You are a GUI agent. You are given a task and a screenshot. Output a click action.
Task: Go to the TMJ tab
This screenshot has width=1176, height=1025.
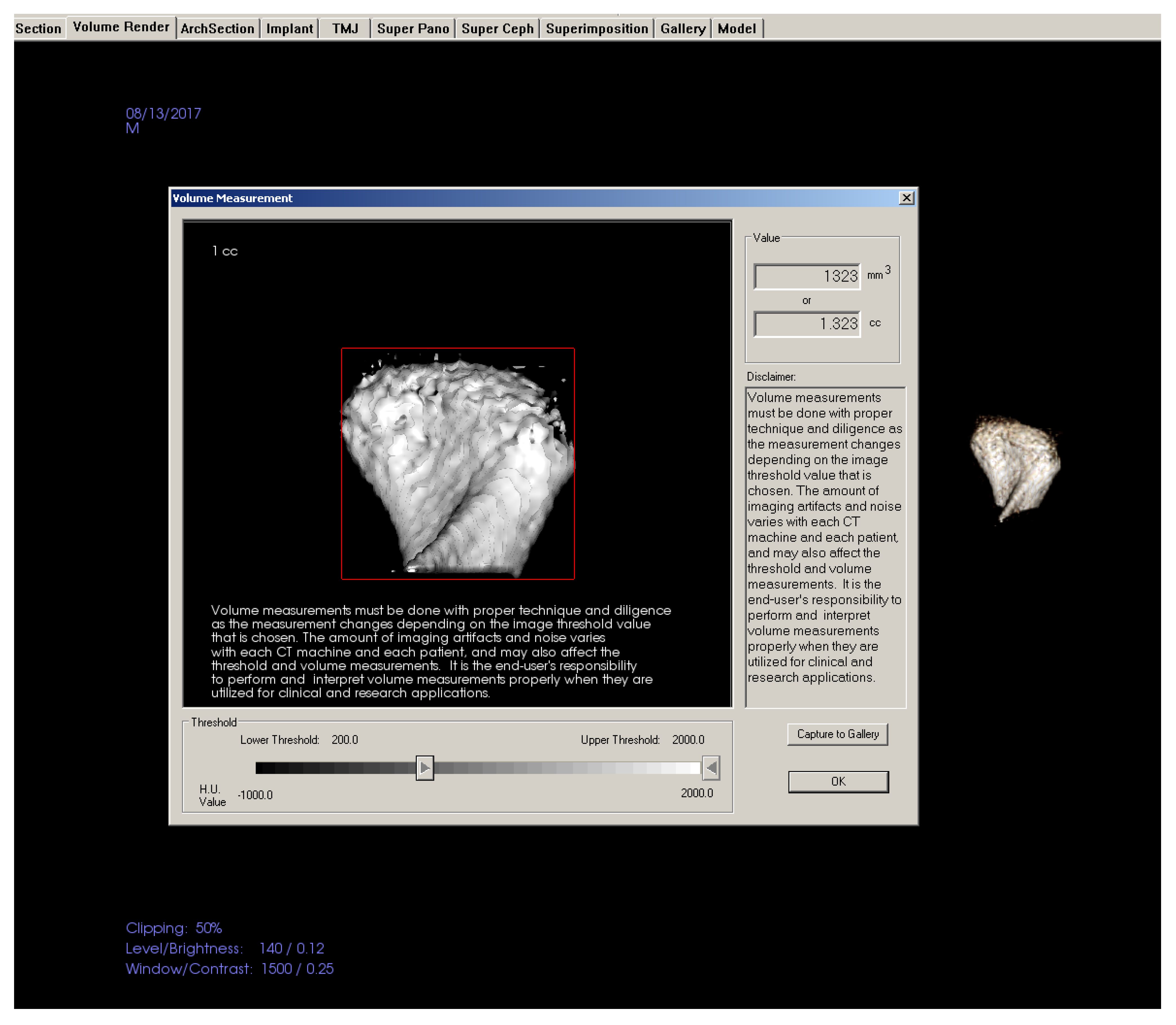click(x=345, y=29)
